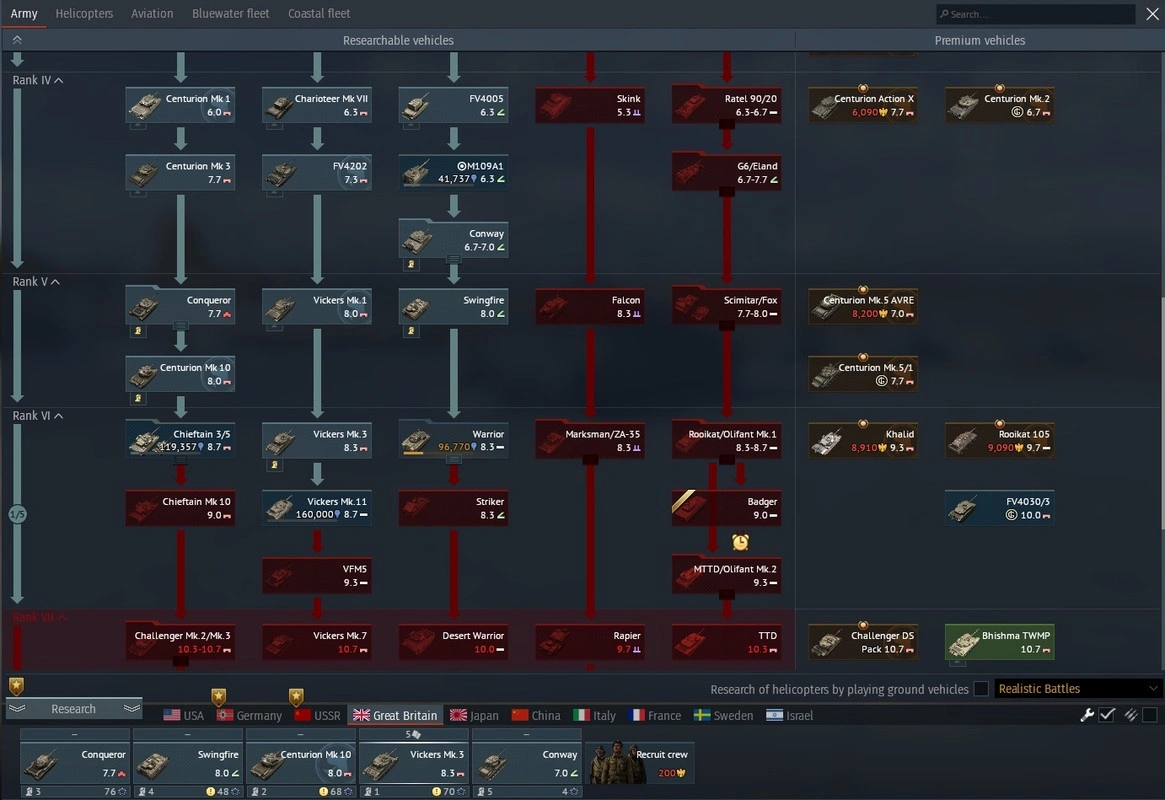Select the Centurion Mk.1 tank icon

pyautogui.click(x=147, y=105)
